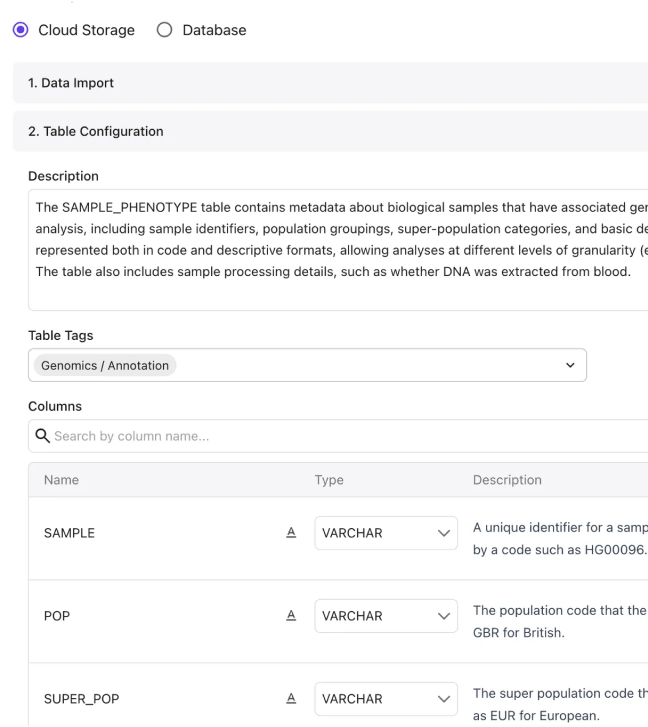This screenshot has height=727, width=648.
Task: Select the Database radio option
Action: click(x=164, y=30)
